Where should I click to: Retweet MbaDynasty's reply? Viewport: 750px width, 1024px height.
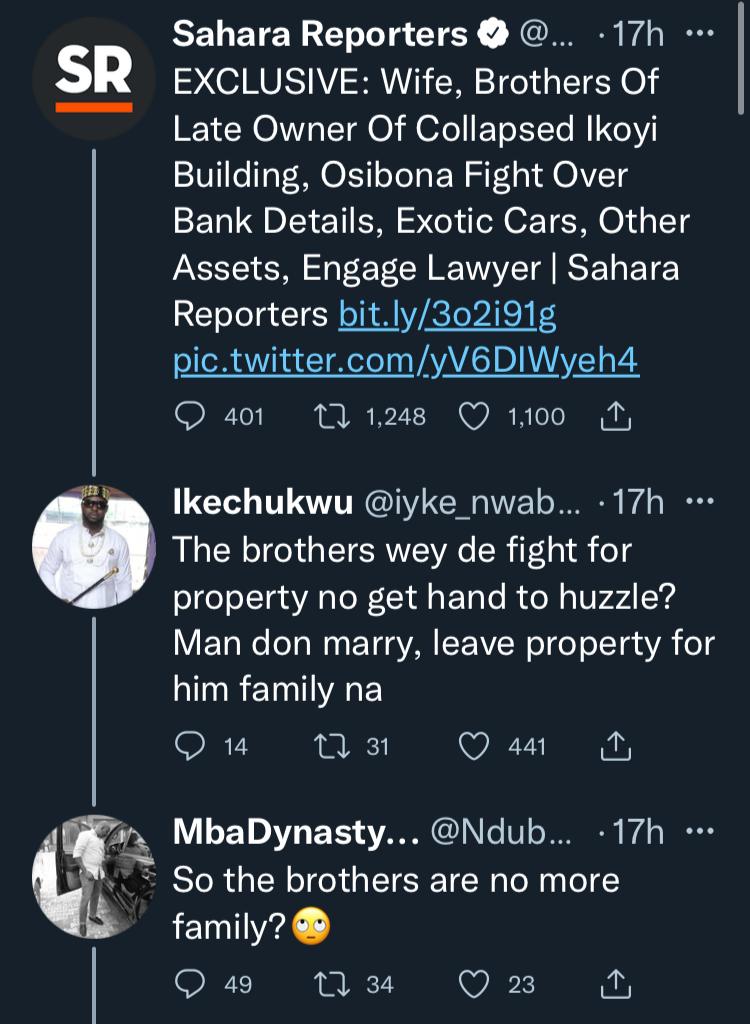pyautogui.click(x=329, y=985)
